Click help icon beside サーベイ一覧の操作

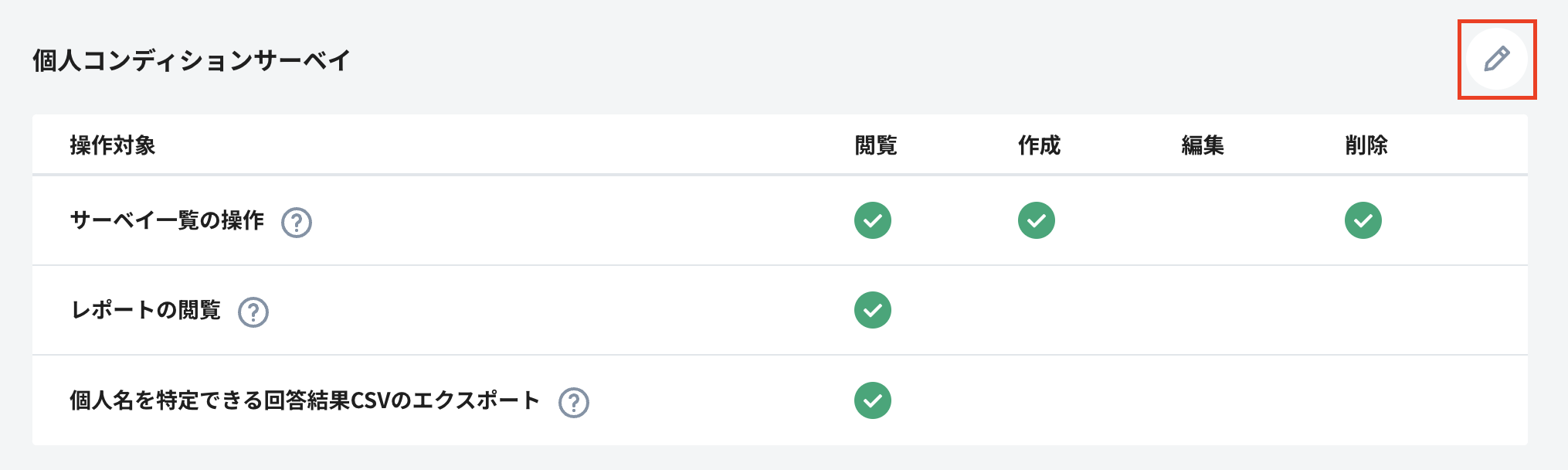pyautogui.click(x=297, y=223)
